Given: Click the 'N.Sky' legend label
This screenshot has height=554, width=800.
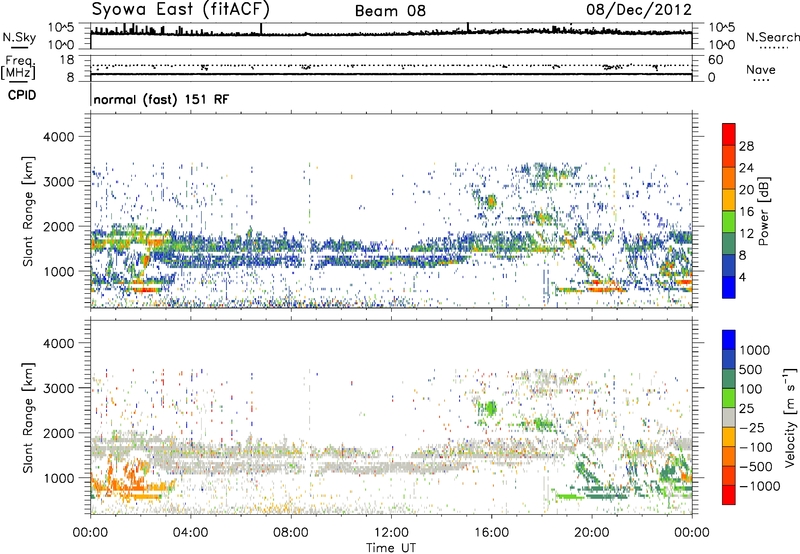Looking at the screenshot, I should [x=19, y=37].
